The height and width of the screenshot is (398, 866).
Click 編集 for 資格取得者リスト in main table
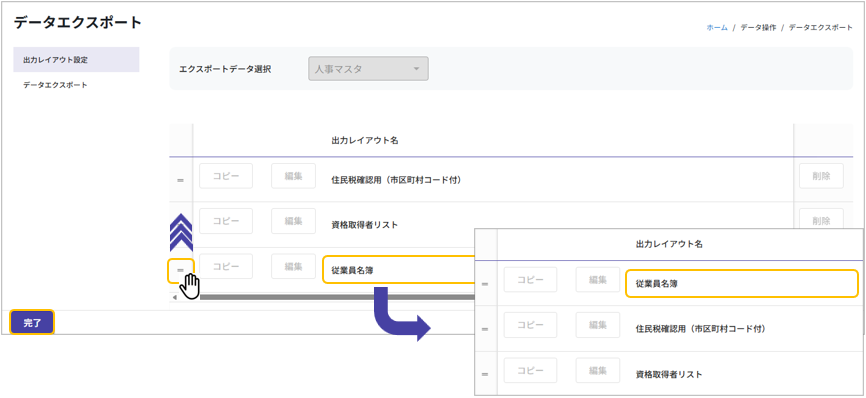pyautogui.click(x=293, y=221)
